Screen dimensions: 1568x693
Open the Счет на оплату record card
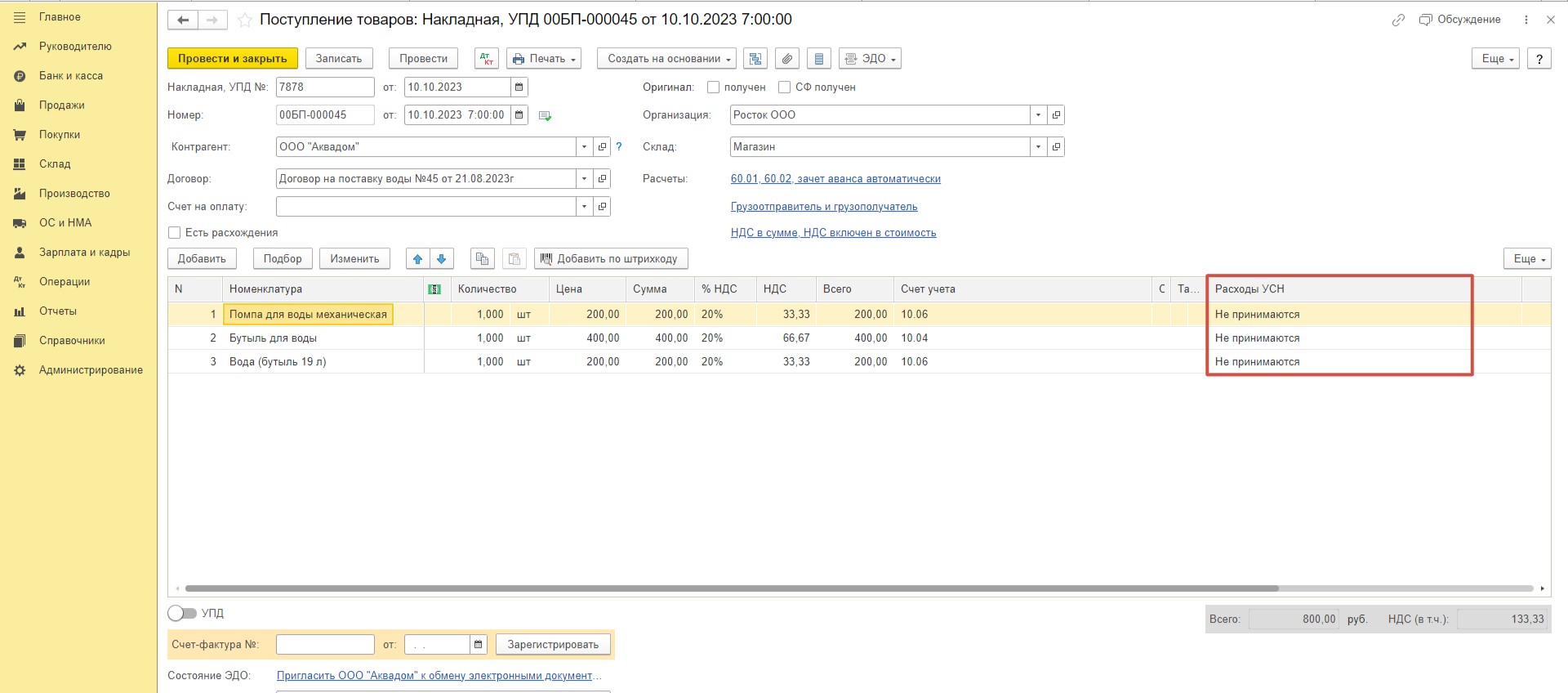[x=602, y=207]
